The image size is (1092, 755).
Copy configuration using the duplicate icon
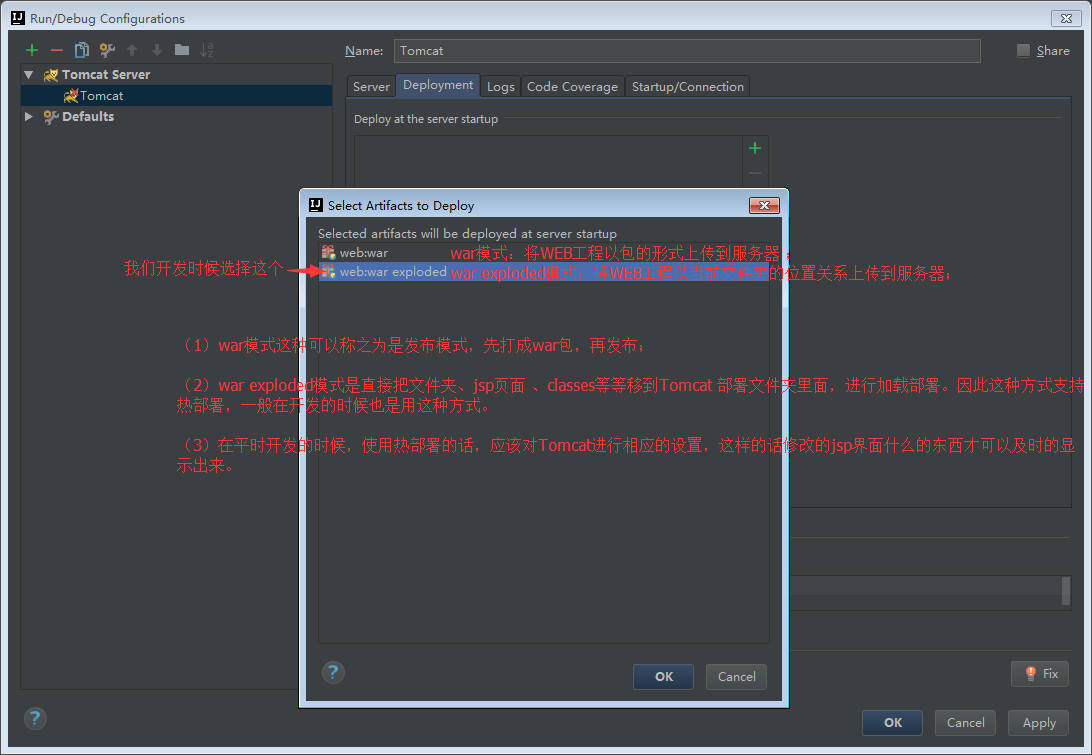pyautogui.click(x=81, y=50)
